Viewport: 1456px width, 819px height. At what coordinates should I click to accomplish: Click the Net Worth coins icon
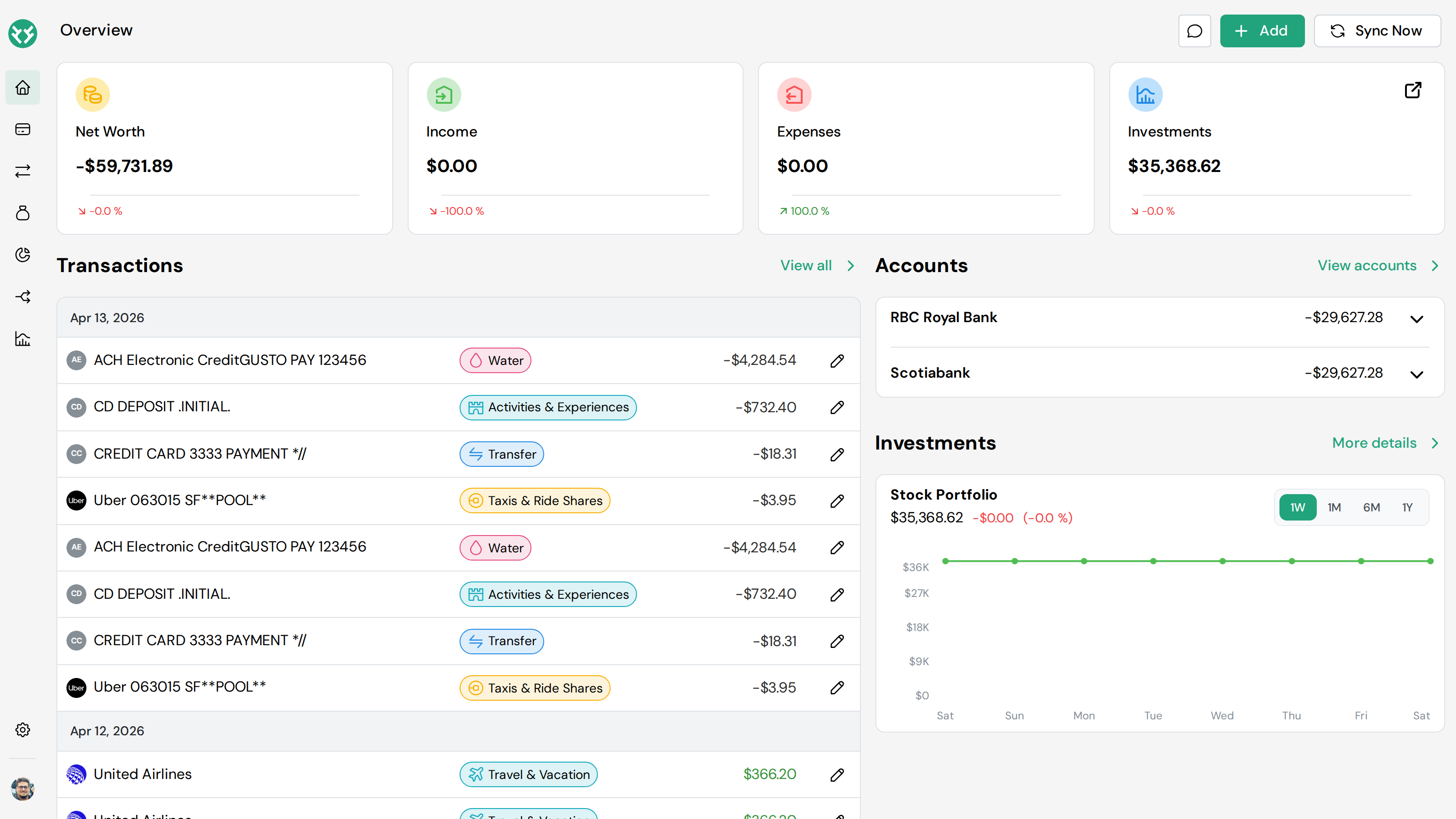[93, 94]
